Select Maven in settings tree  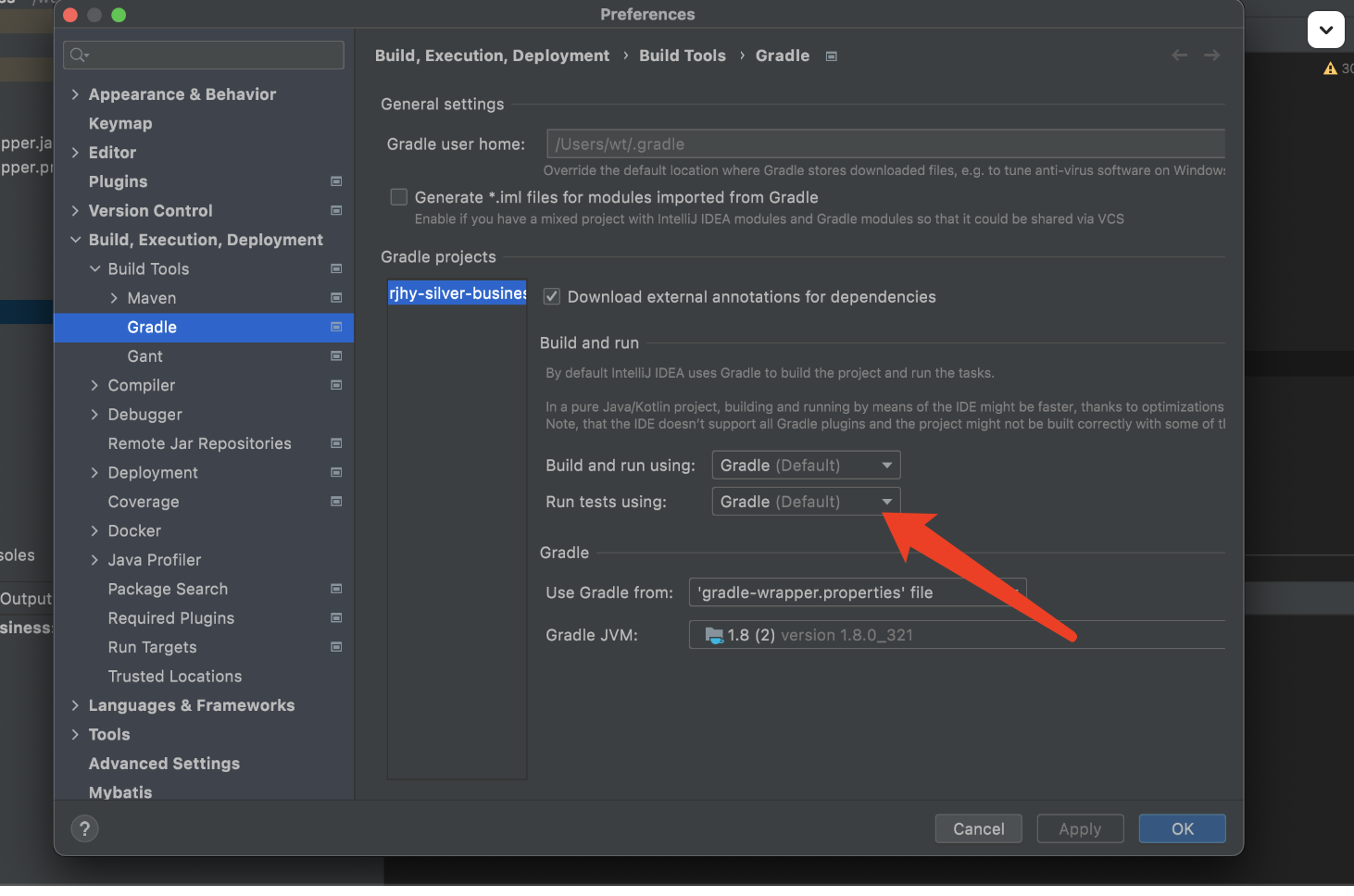pos(151,298)
